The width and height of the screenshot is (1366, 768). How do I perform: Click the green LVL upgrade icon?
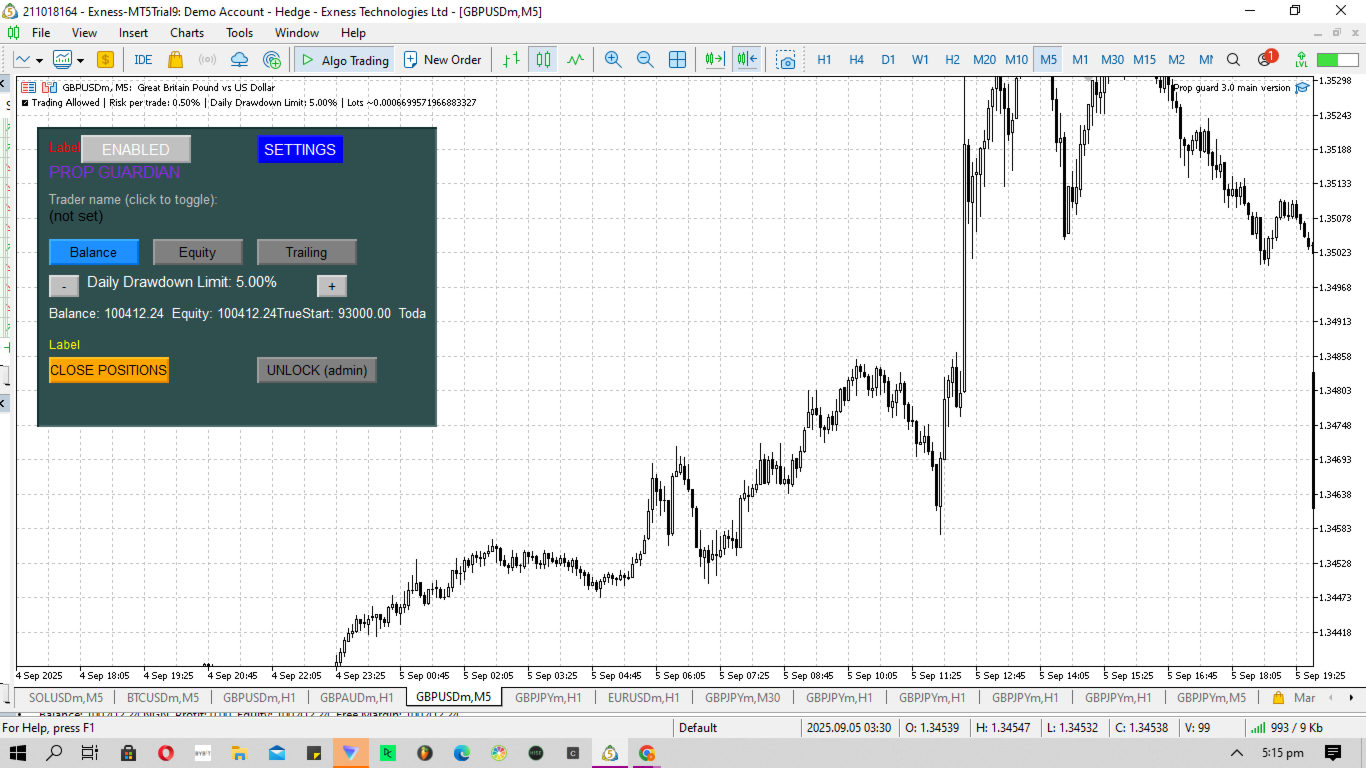[x=1301, y=60]
